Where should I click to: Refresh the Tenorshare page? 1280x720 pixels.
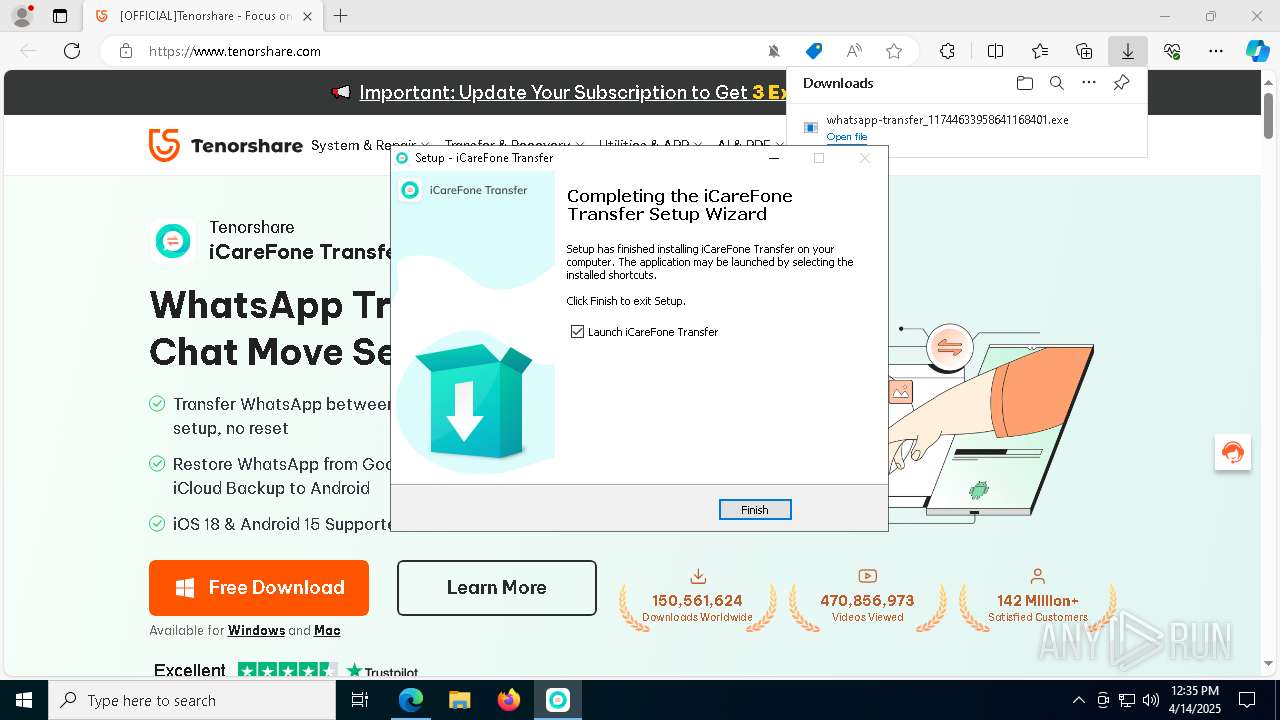[72, 51]
